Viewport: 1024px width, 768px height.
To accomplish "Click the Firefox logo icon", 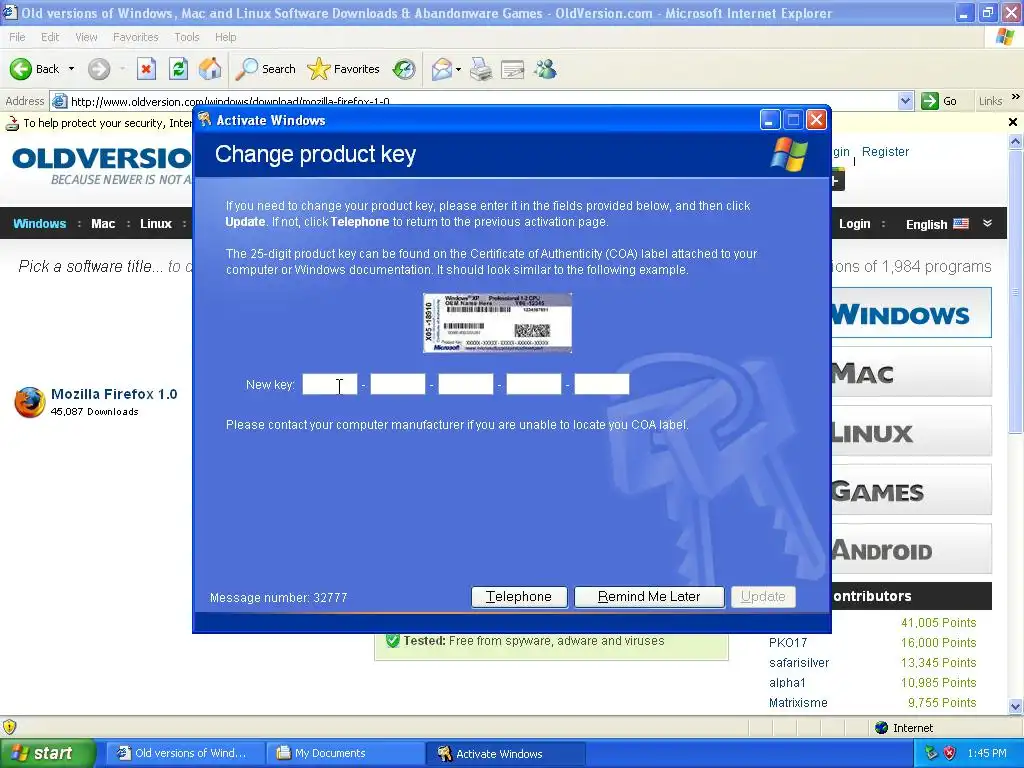I will tap(30, 402).
